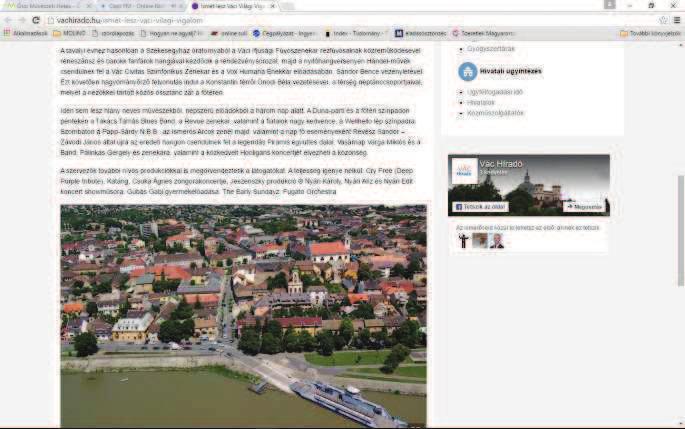
Task: Switch to the Class FM Online tab
Action: tap(141, 6)
